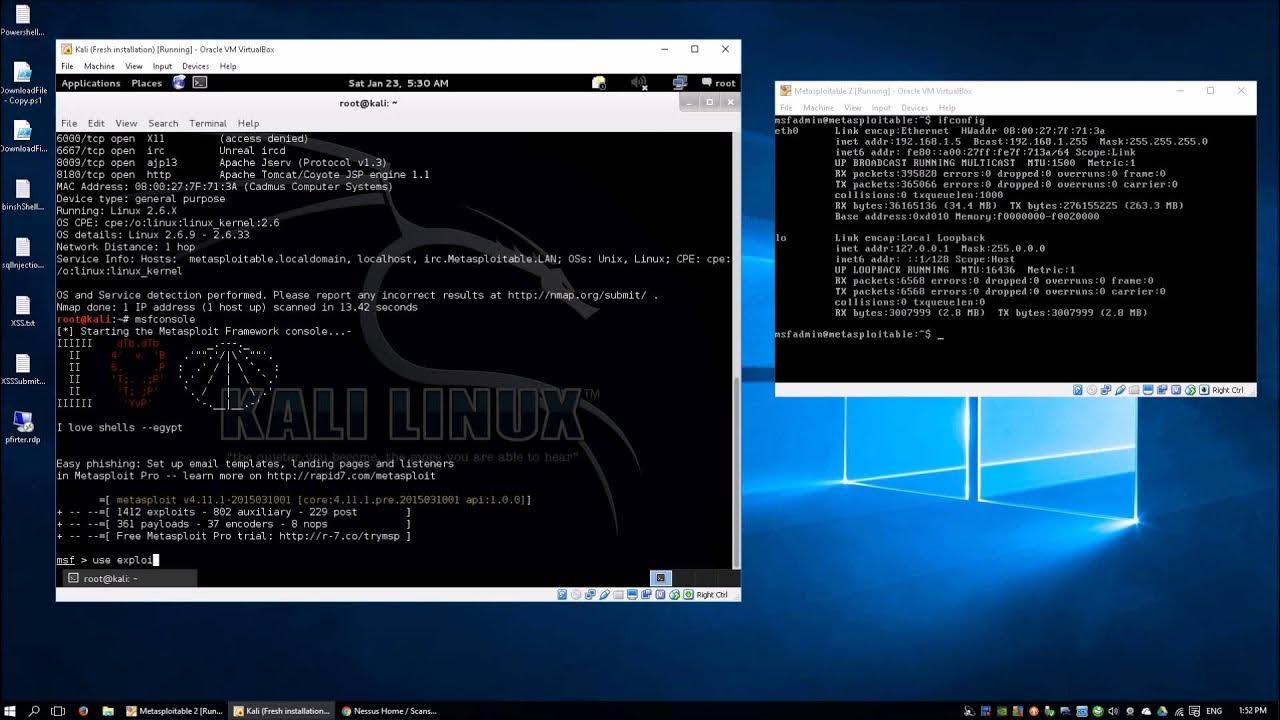Click Kali (Fresh installation) taskbar button
The image size is (1280, 720).
coord(282,711)
